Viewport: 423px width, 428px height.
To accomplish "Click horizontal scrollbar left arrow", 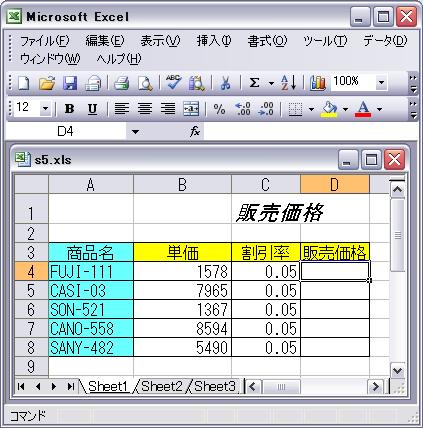I will (253, 387).
